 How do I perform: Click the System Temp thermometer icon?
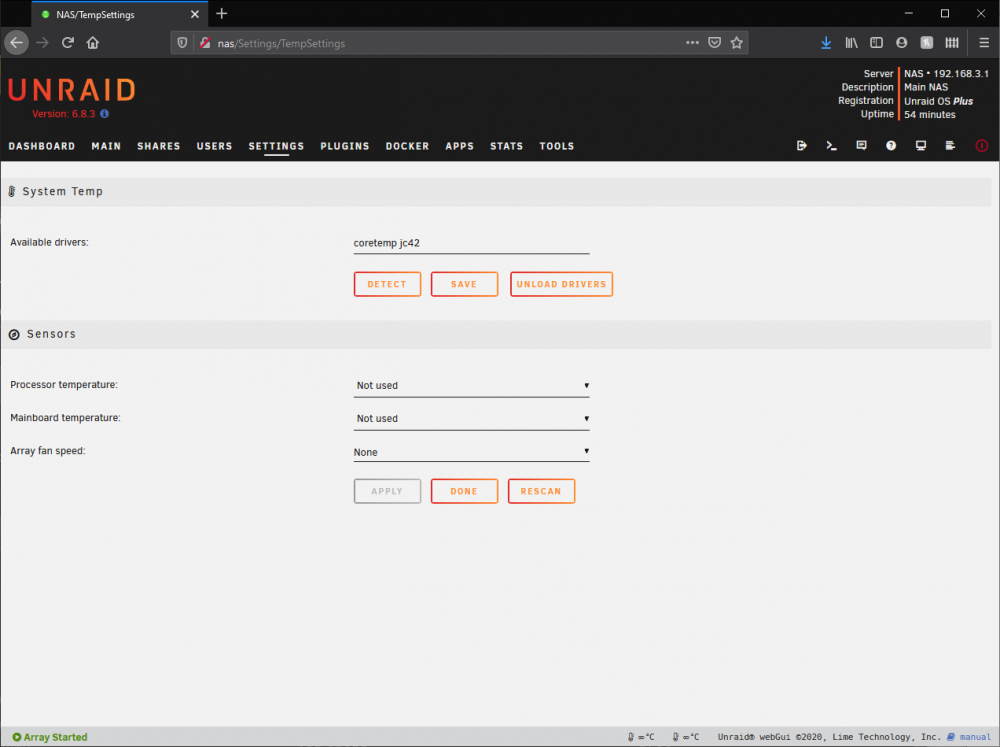pos(12,191)
